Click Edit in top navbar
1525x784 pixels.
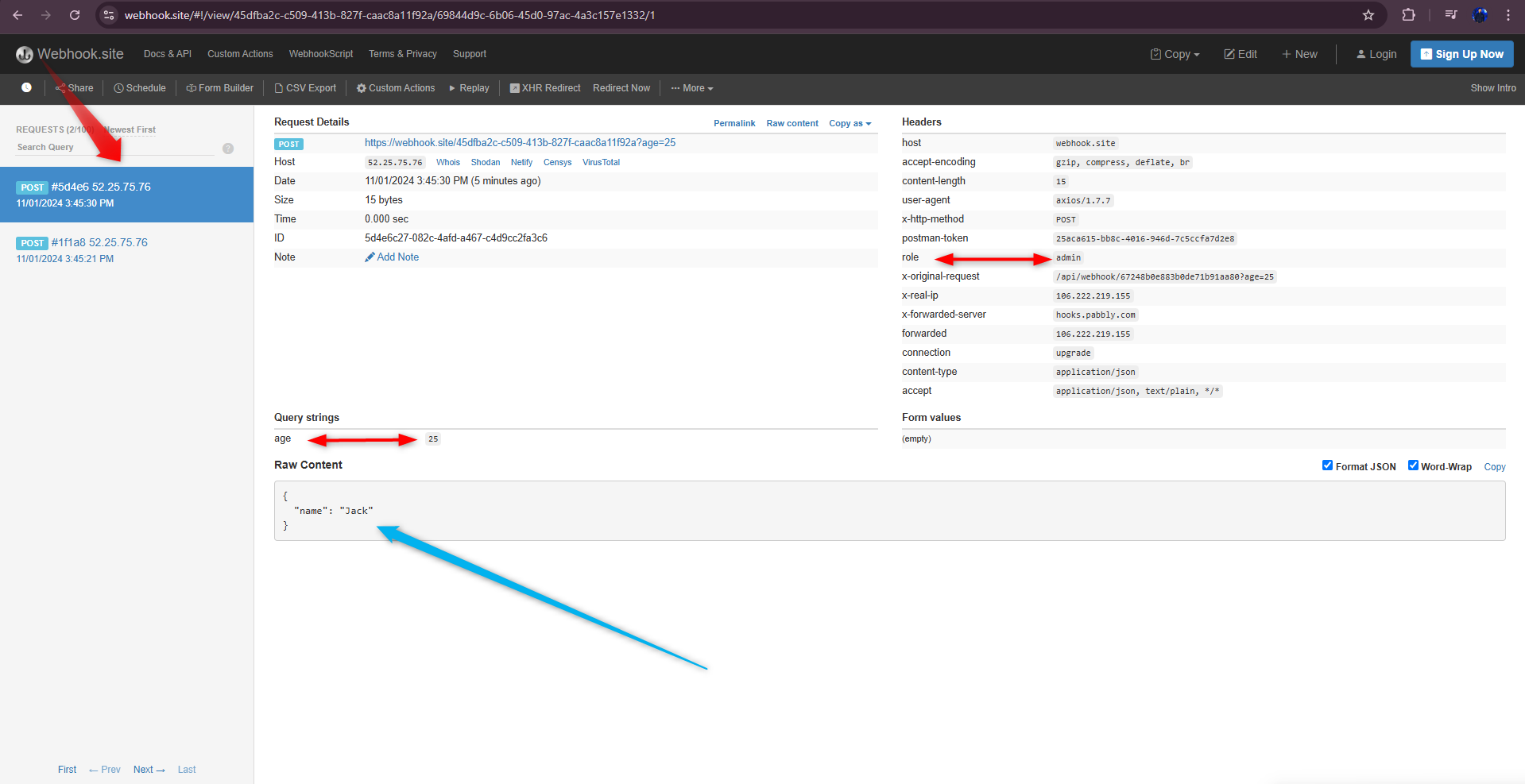1241,54
